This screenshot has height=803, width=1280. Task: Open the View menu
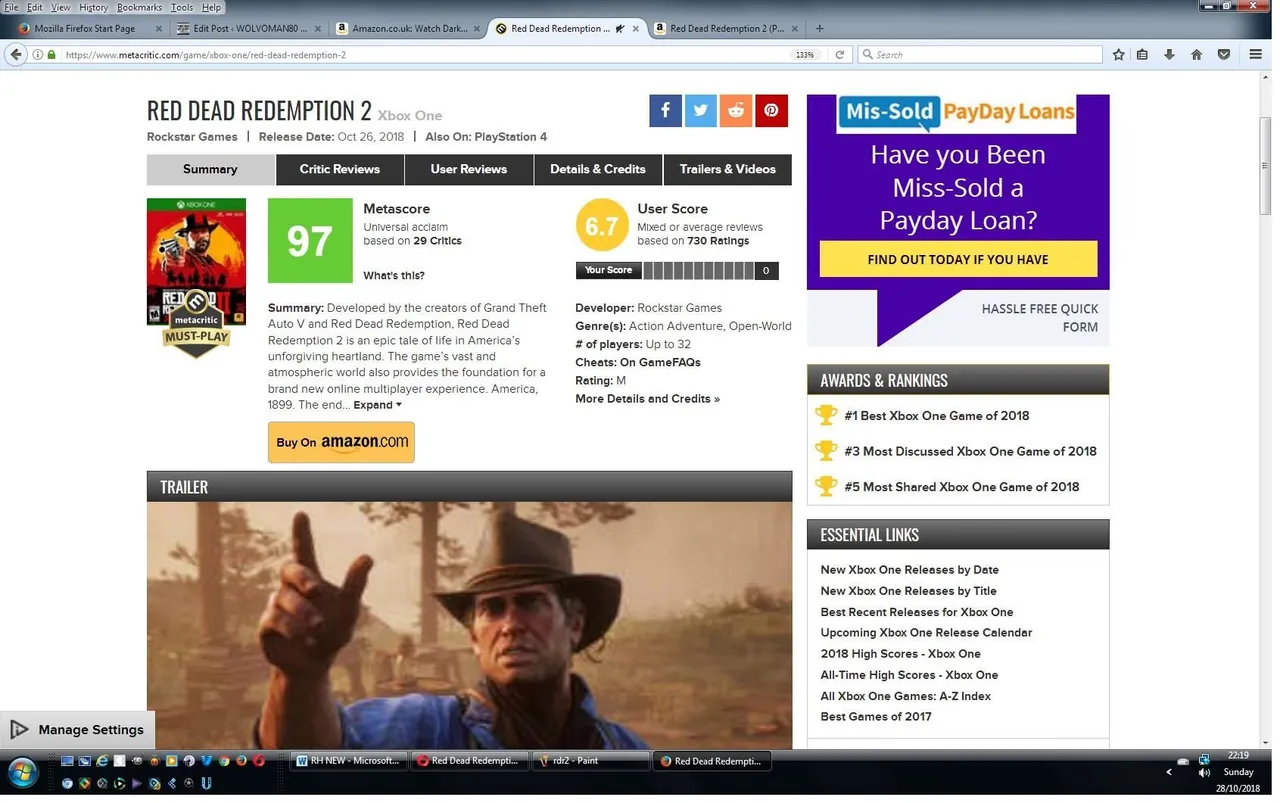61,7
